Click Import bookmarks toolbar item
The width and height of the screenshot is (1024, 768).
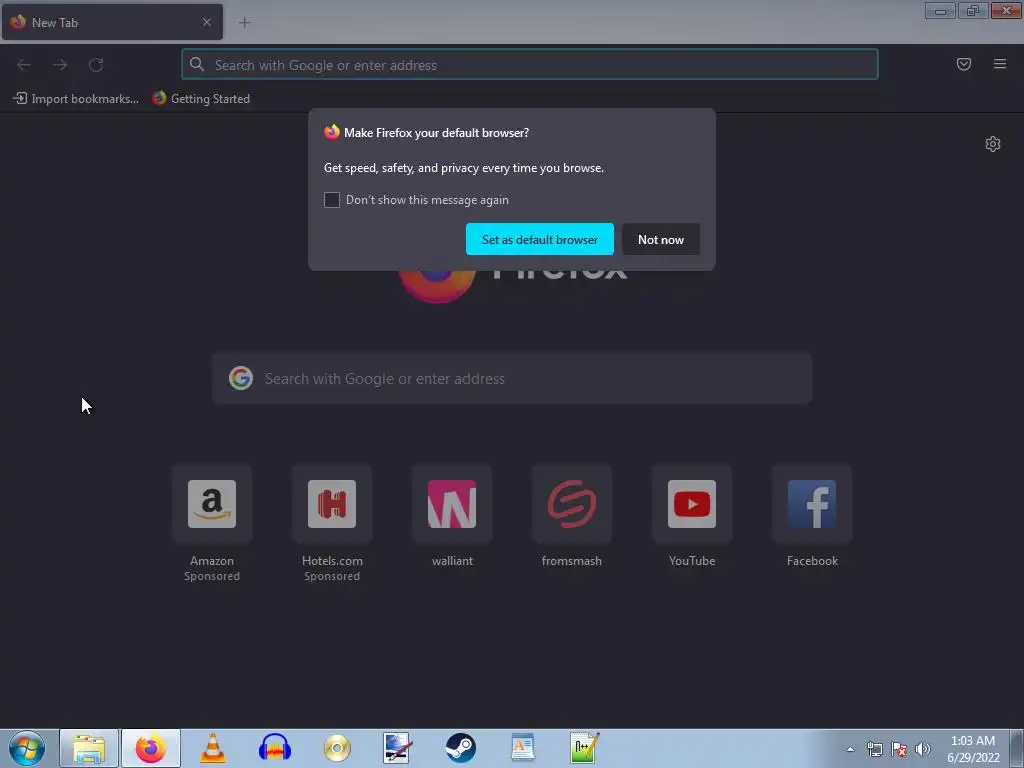[76, 99]
